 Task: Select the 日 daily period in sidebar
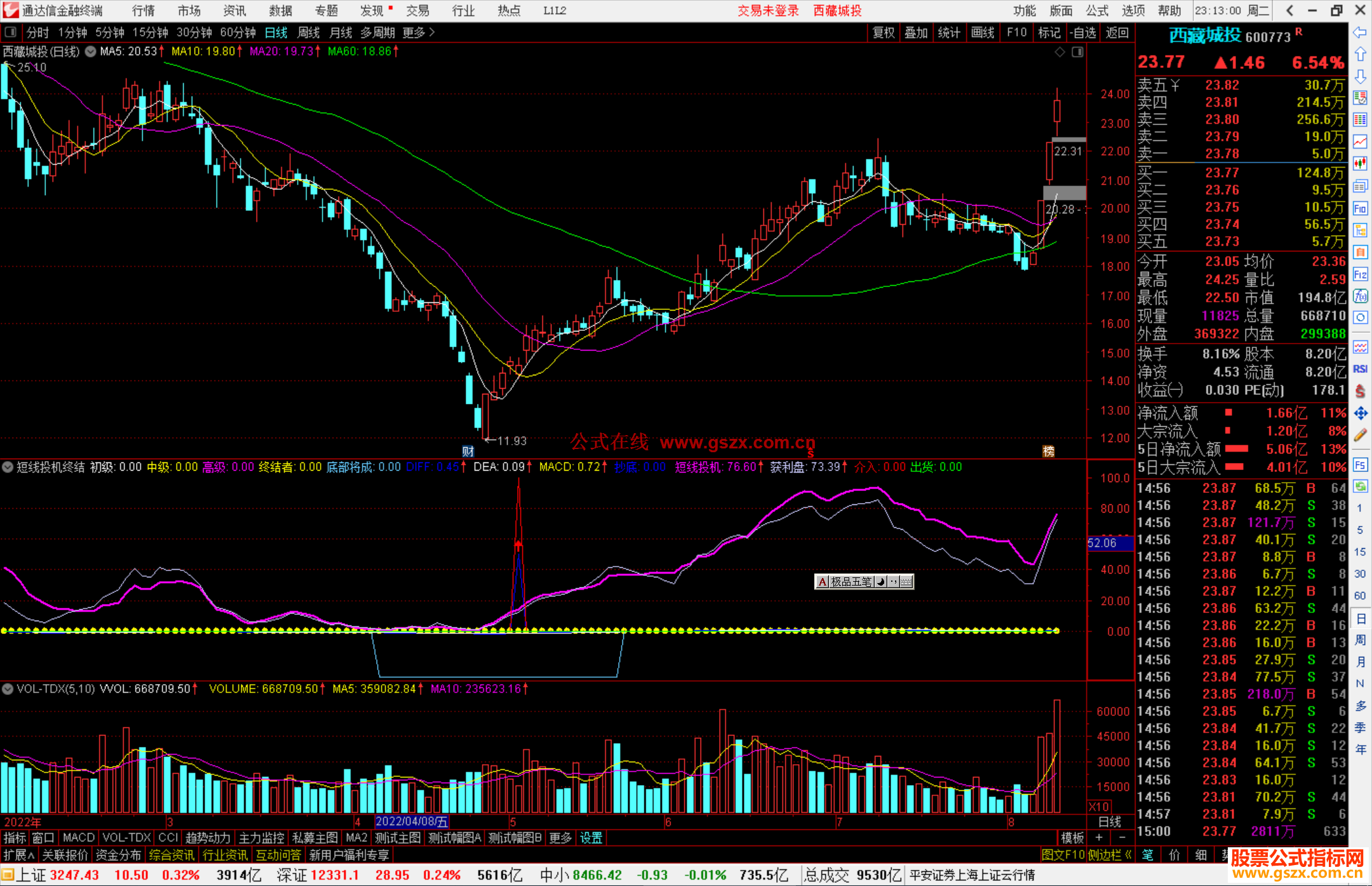[x=1360, y=619]
